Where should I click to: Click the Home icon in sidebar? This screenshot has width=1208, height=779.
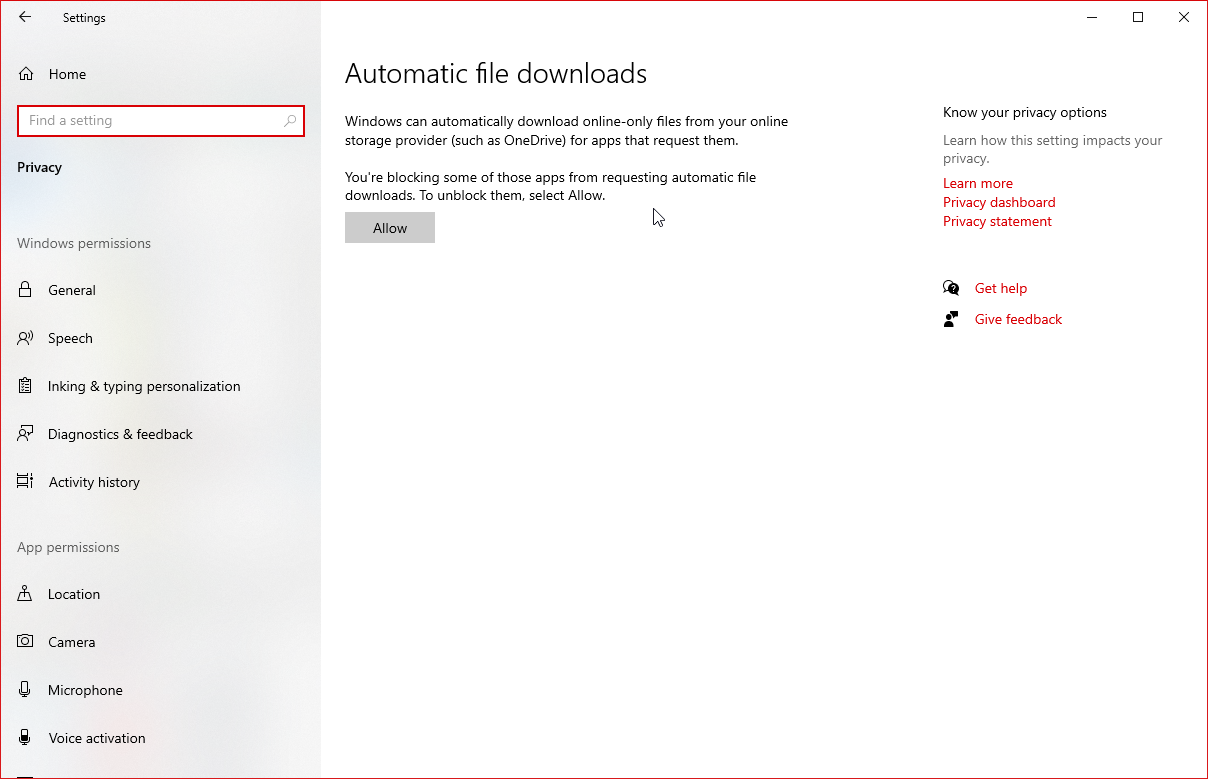pyautogui.click(x=25, y=74)
